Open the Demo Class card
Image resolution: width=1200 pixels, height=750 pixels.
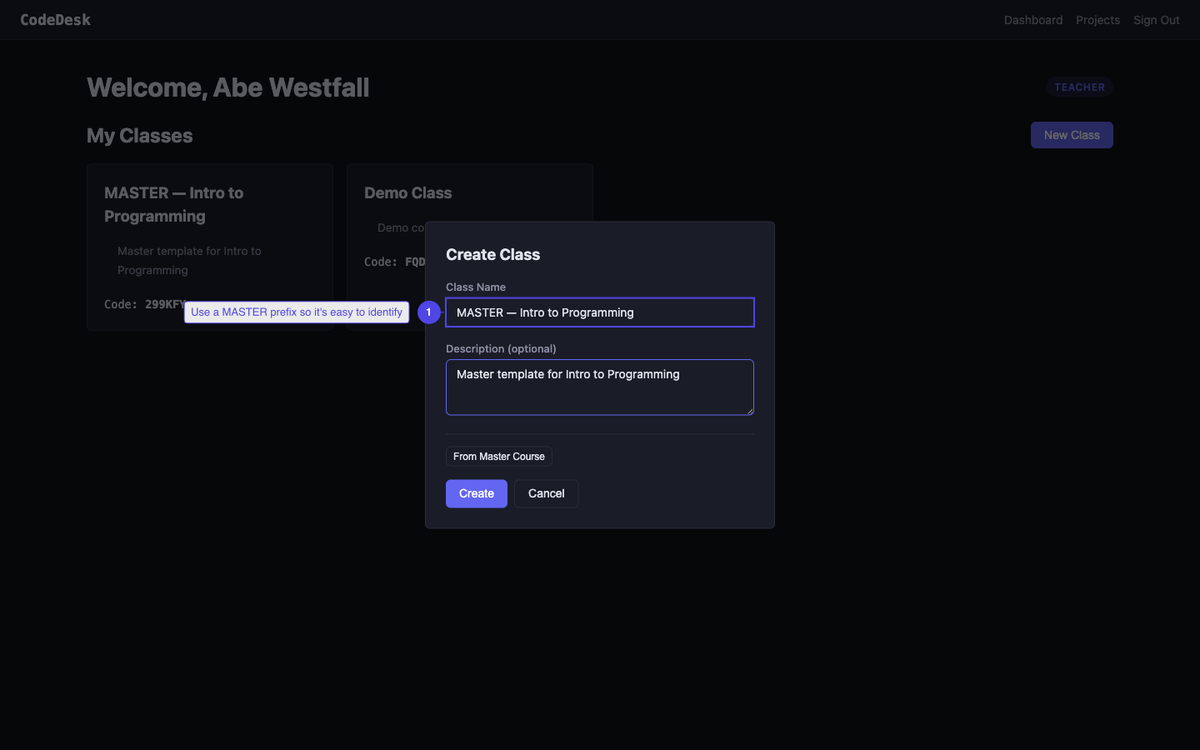pos(408,193)
